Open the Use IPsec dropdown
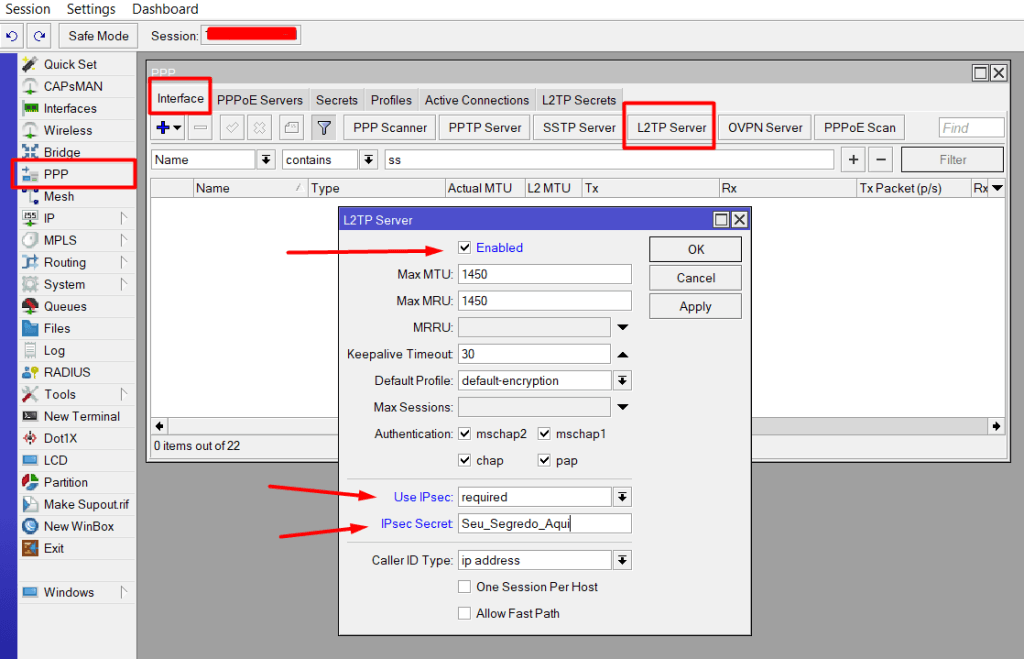 coord(620,496)
